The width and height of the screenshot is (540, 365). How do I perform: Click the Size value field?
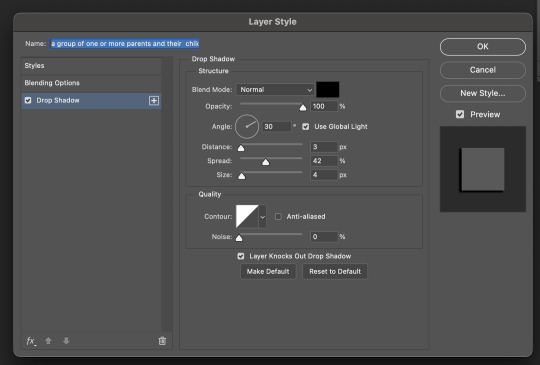324,175
